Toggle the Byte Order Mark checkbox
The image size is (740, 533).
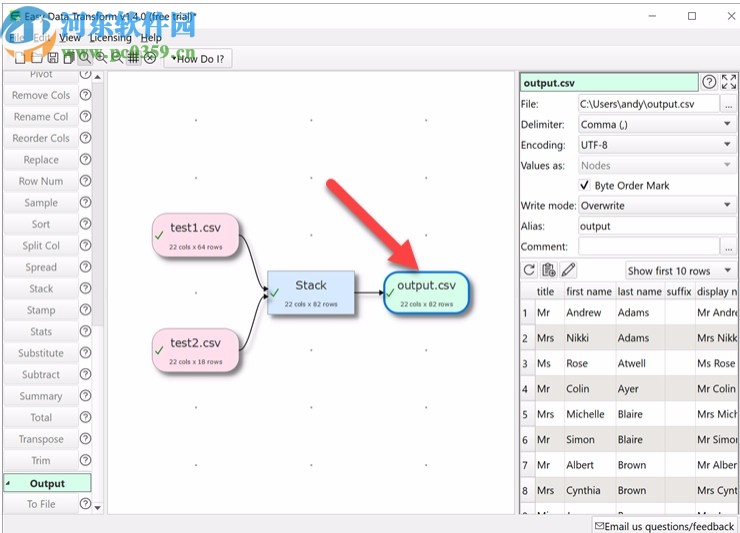pos(585,185)
